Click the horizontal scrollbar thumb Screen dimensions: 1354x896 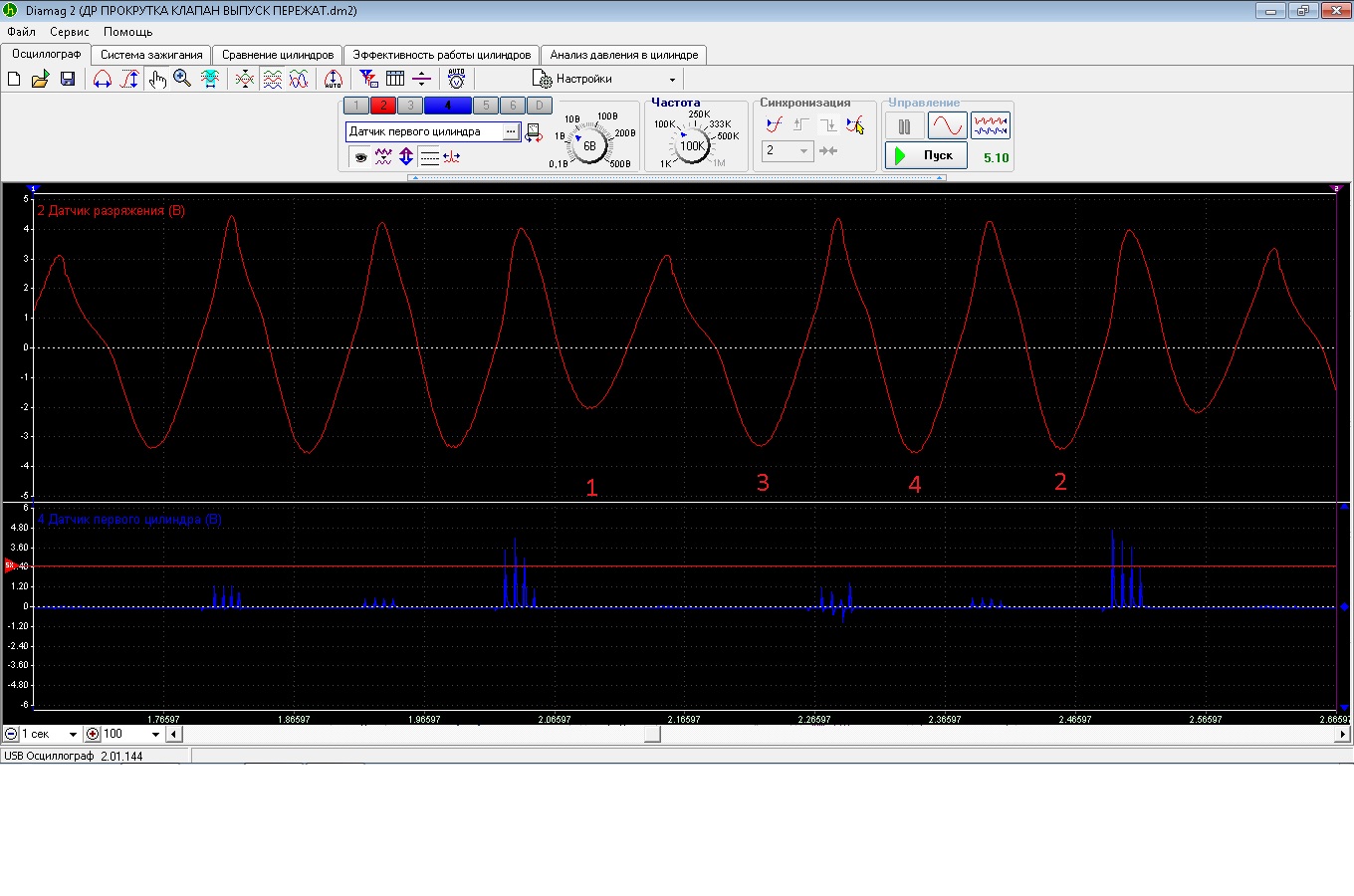pos(652,735)
